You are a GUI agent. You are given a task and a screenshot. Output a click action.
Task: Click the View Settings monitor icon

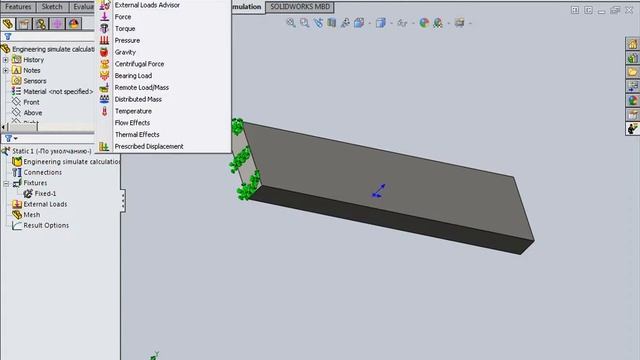pyautogui.click(x=460, y=23)
